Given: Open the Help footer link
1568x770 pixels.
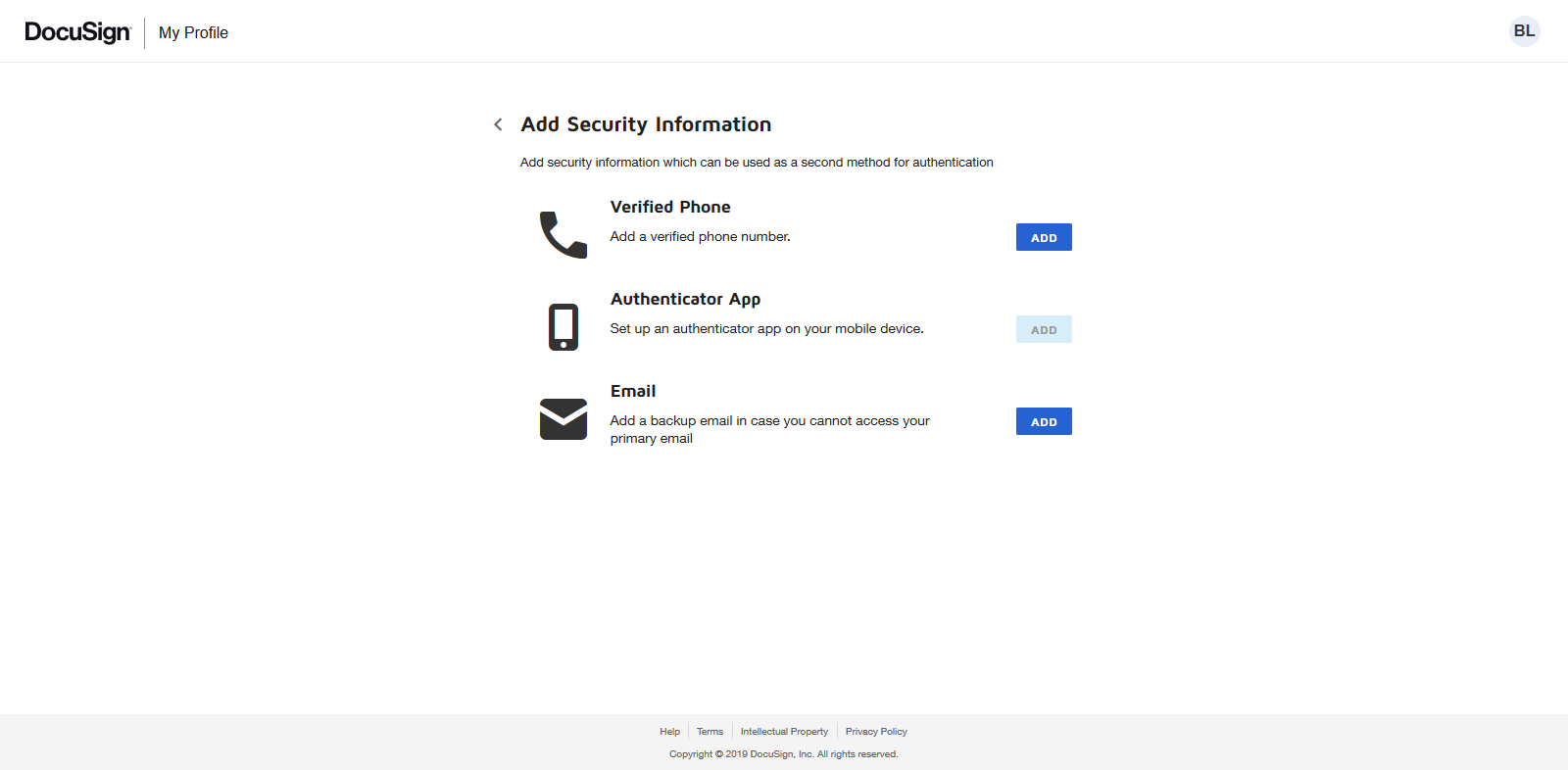Looking at the screenshot, I should [669, 732].
